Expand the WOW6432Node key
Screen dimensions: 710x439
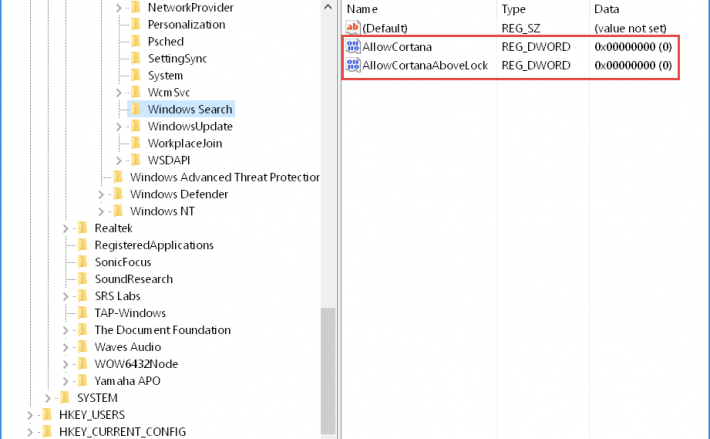(x=66, y=364)
